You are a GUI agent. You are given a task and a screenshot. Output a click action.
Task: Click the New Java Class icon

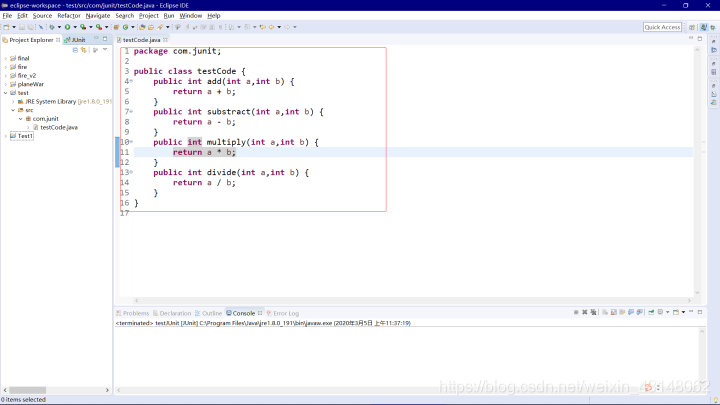tap(125, 27)
